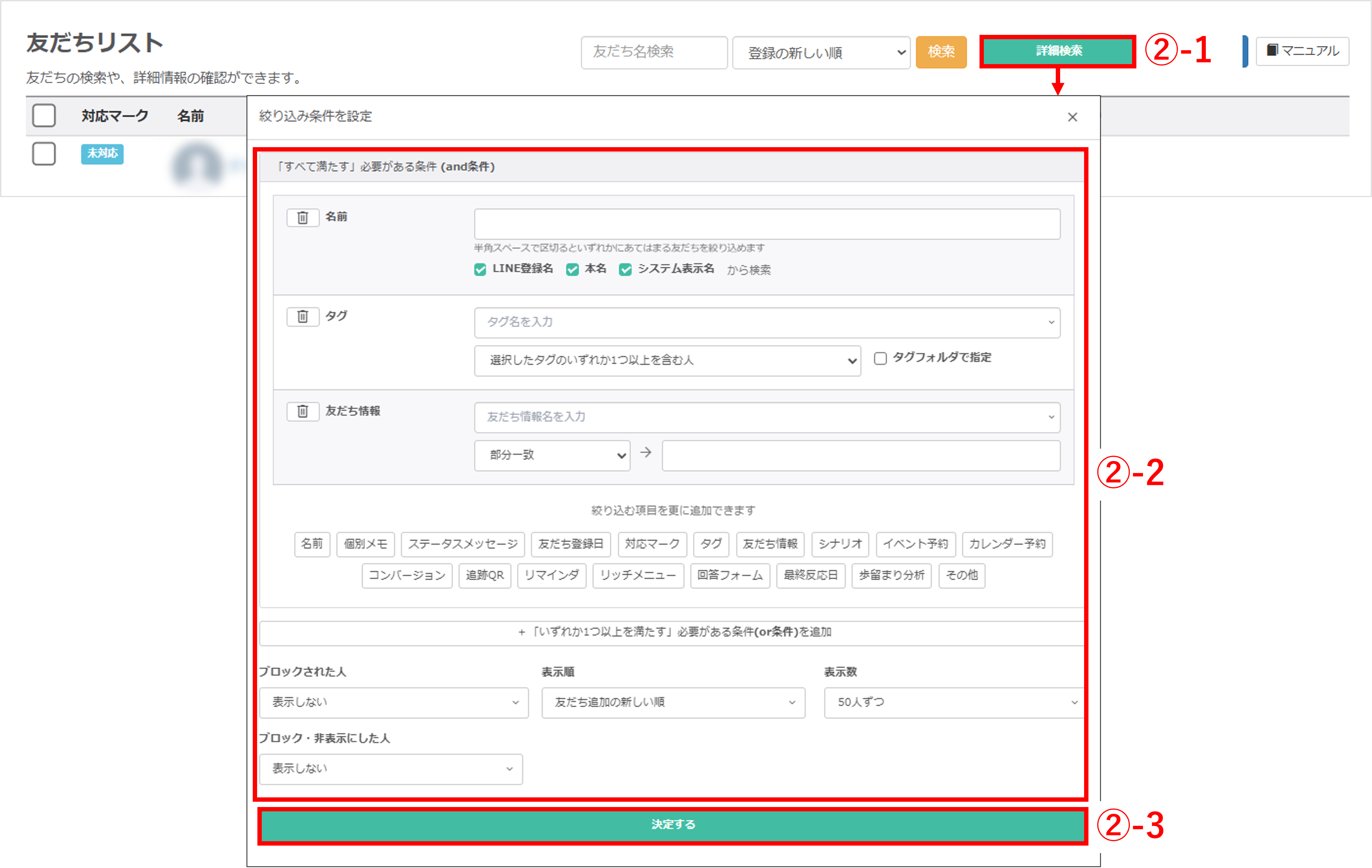This screenshot has height=868, width=1372.
Task: Click the 友だち名検索 input field
Action: click(654, 52)
